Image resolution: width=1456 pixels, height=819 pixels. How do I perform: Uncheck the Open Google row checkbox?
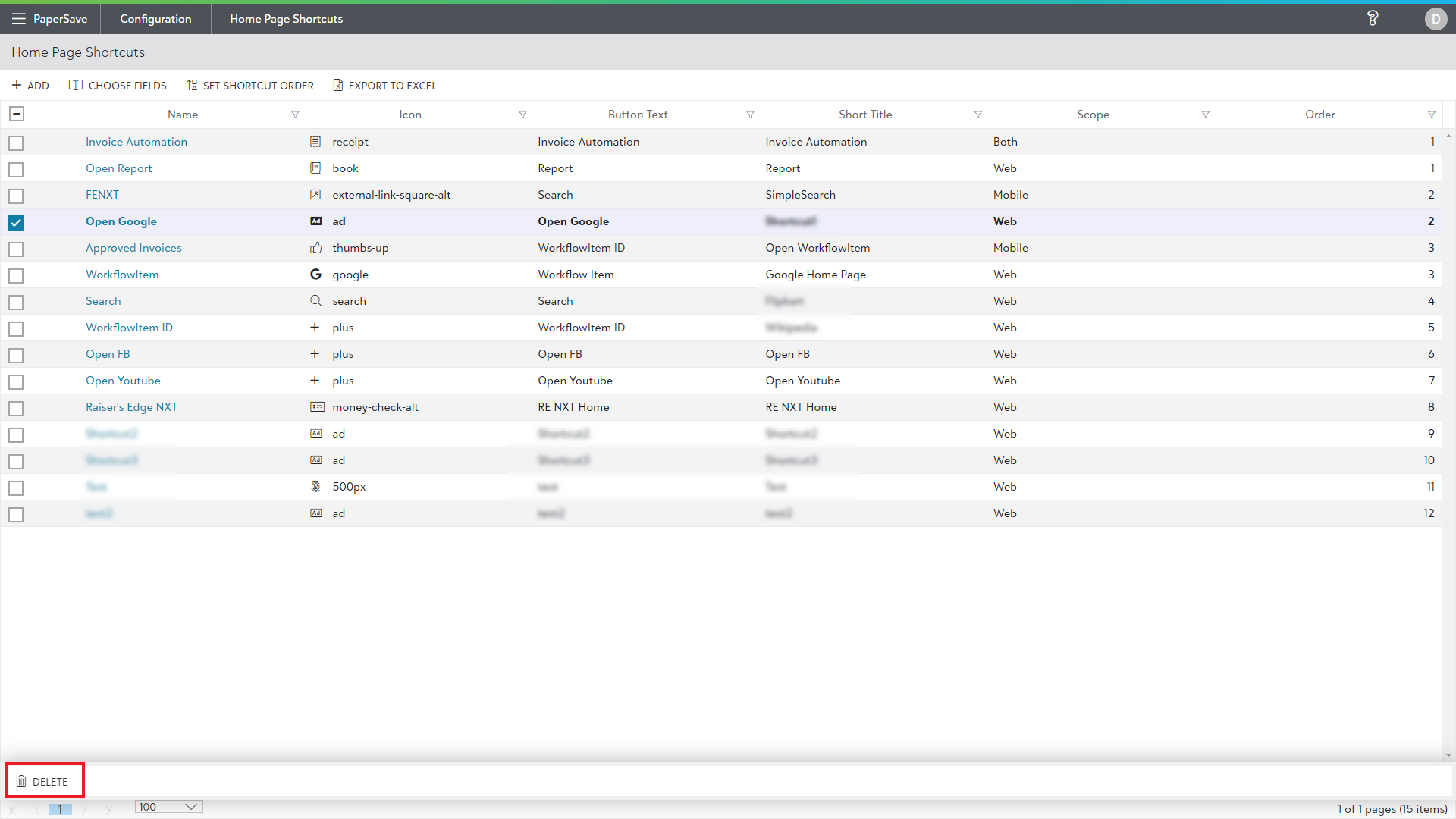16,222
